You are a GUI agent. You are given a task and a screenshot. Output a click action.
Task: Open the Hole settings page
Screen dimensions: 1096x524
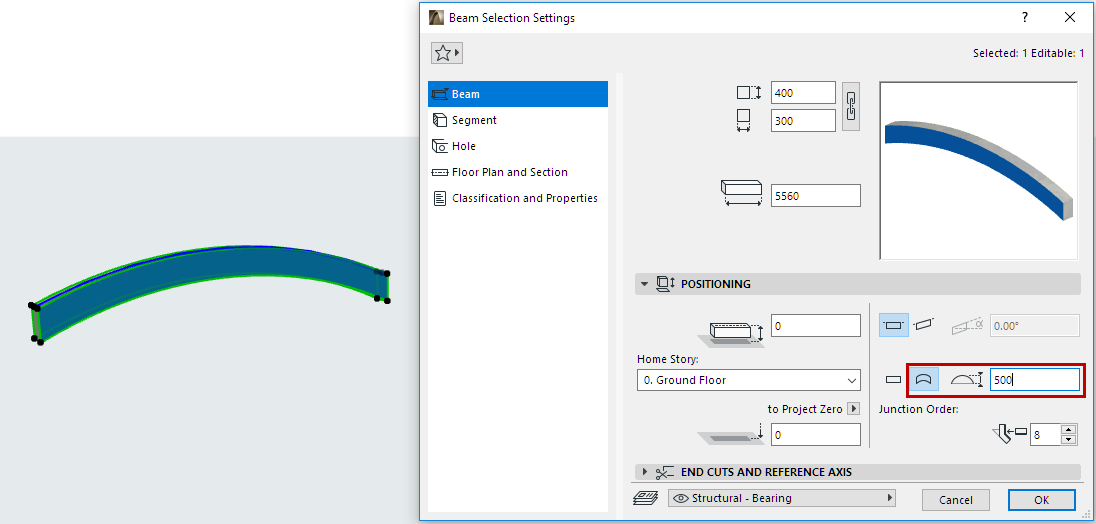[517, 146]
